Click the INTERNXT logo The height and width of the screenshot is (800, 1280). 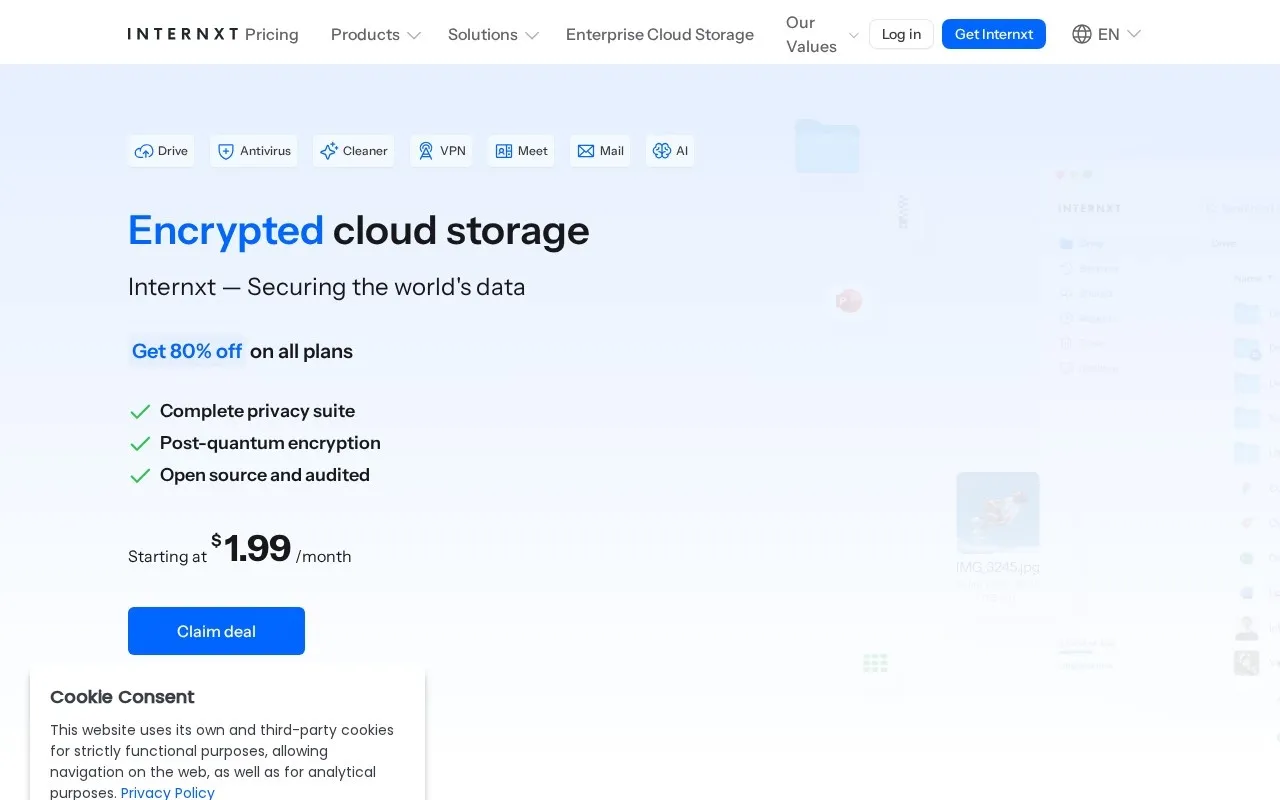(183, 34)
